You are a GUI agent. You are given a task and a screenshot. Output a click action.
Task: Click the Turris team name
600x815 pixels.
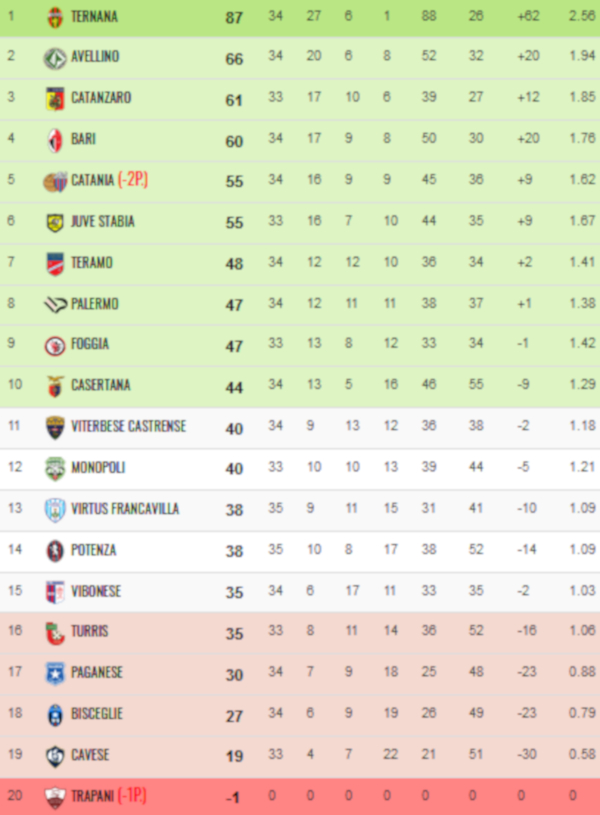click(x=90, y=632)
